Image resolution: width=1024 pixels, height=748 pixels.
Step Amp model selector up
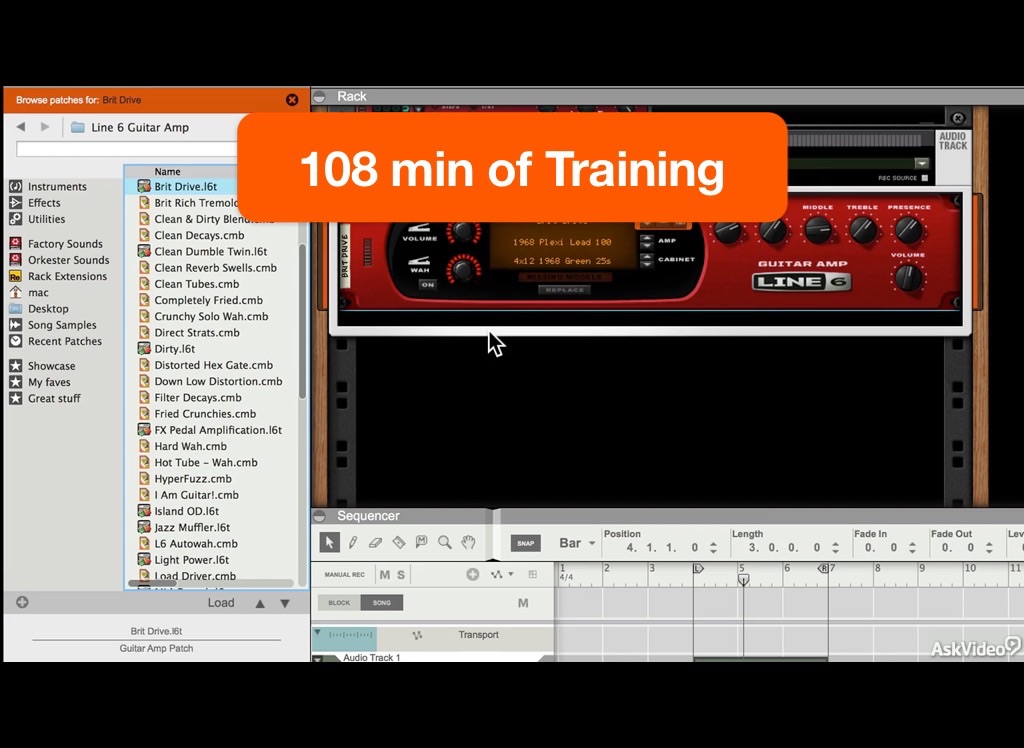pyautogui.click(x=647, y=238)
